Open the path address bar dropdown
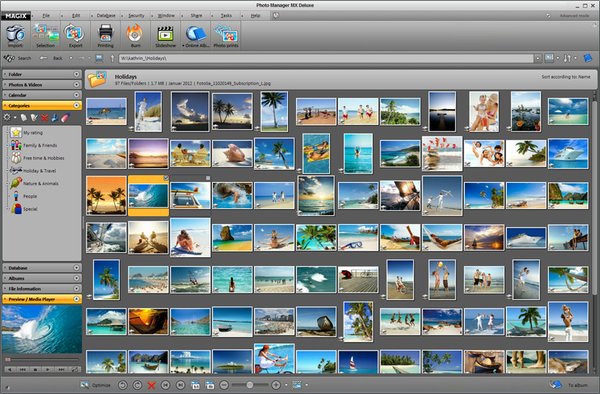 pos(538,58)
